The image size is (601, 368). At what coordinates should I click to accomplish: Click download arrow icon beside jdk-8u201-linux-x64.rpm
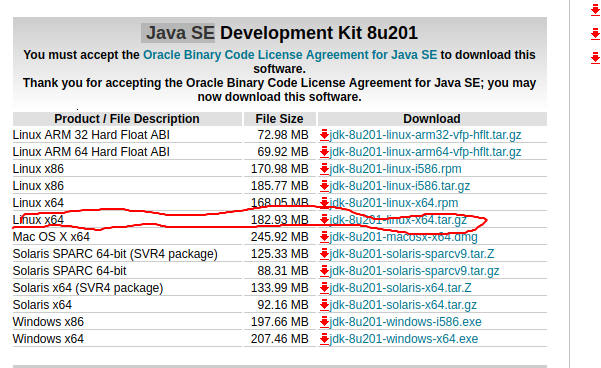pos(324,203)
